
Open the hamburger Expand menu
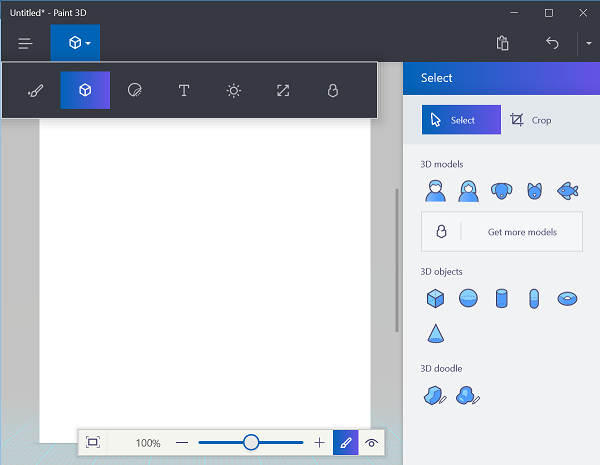click(25, 43)
